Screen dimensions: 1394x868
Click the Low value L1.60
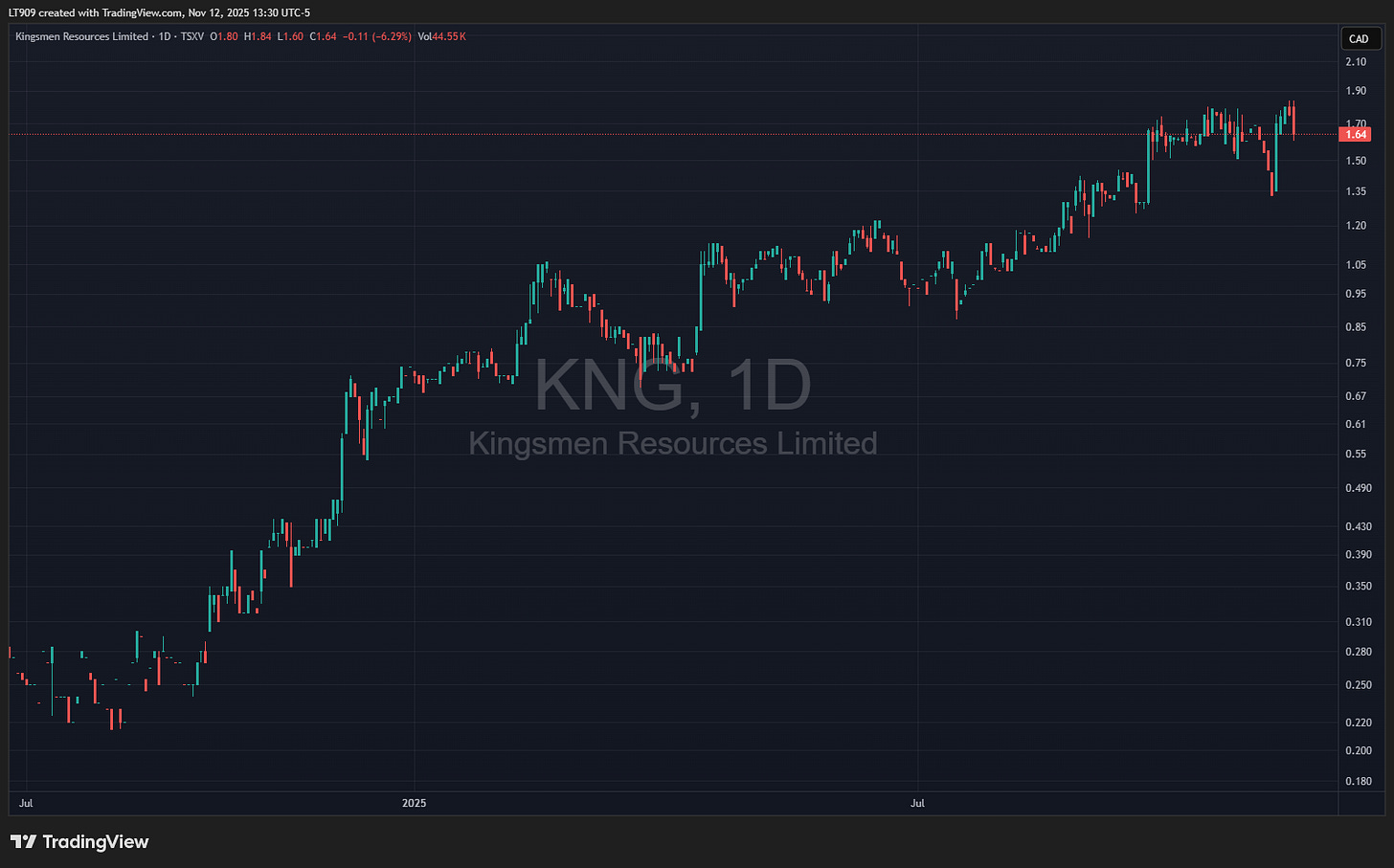pyautogui.click(x=290, y=36)
